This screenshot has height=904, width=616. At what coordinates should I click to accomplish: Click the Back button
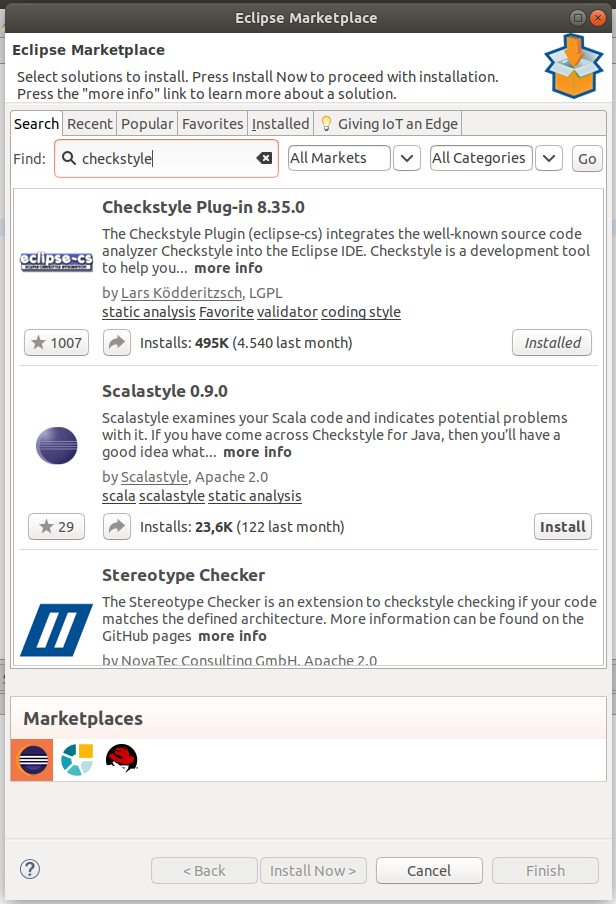[204, 871]
